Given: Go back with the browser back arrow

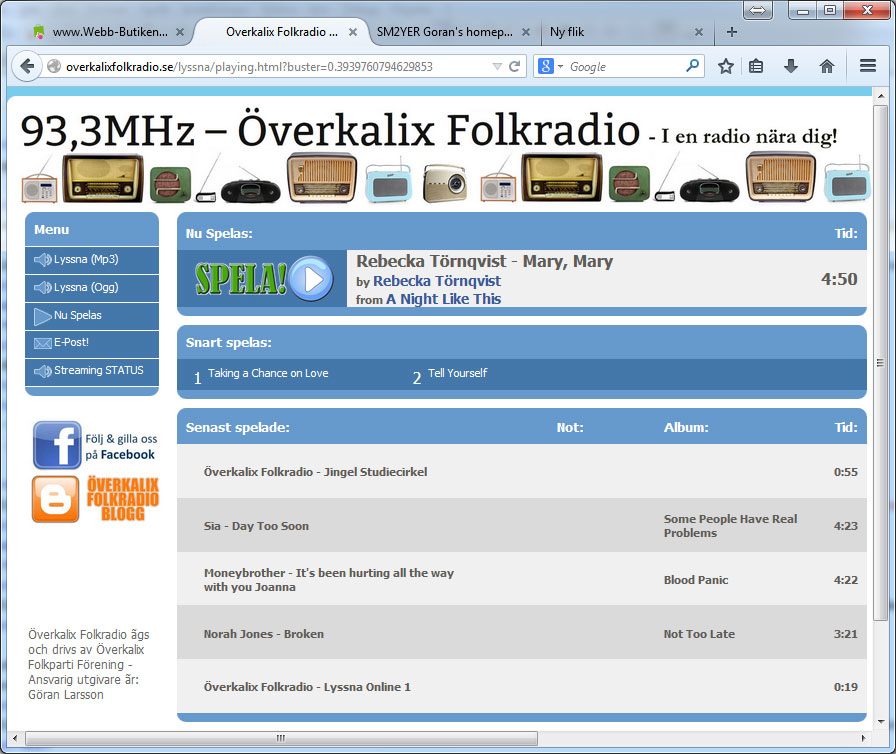Looking at the screenshot, I should click(27, 66).
